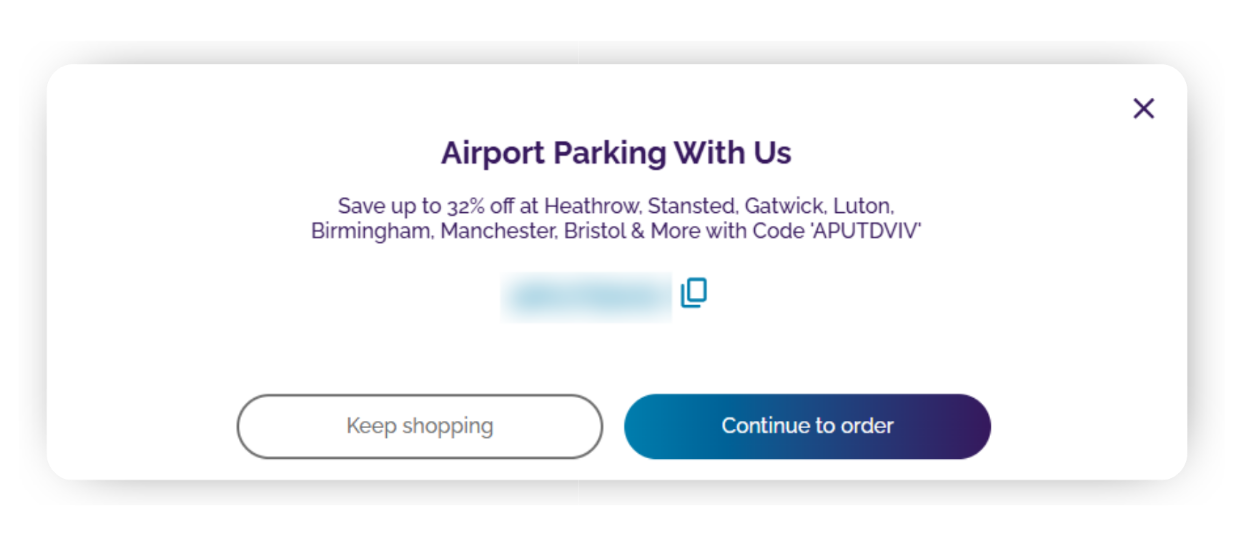
Task: Click the word Manchester in description
Action: click(497, 231)
